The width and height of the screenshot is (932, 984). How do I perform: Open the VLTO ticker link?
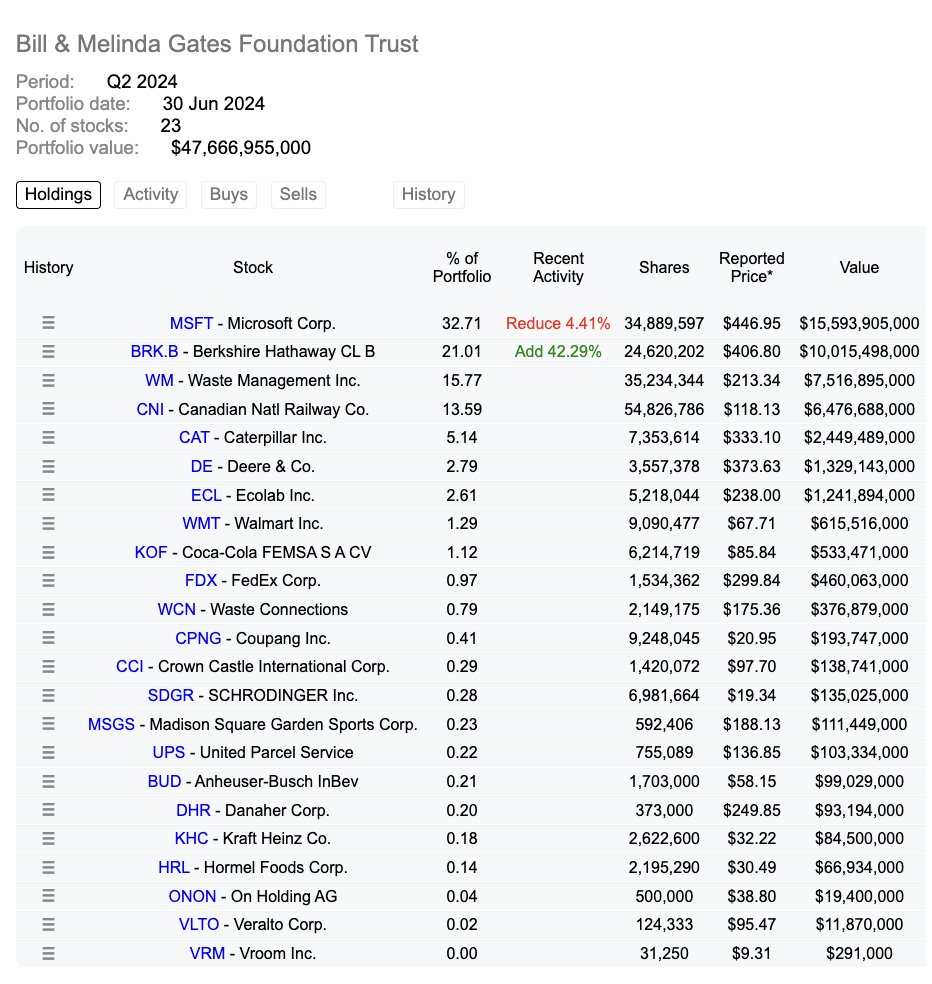pyautogui.click(x=199, y=924)
